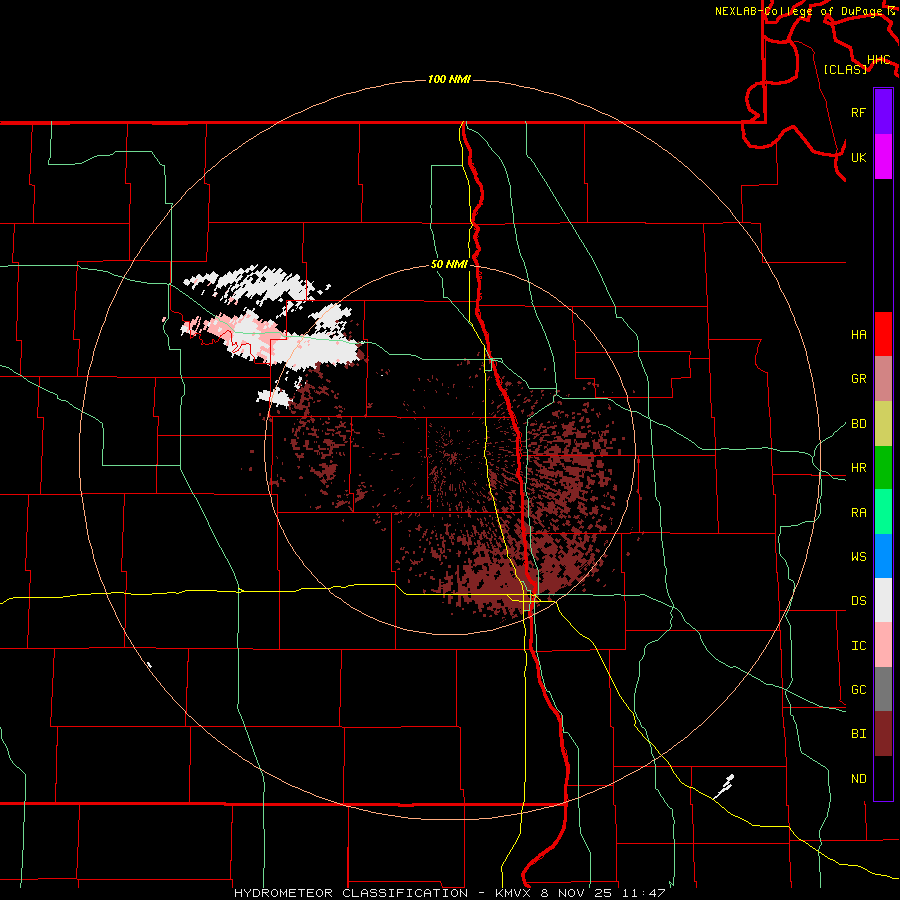Viewport: 900px width, 900px height.
Task: Click the HR legend label
Action: [859, 468]
